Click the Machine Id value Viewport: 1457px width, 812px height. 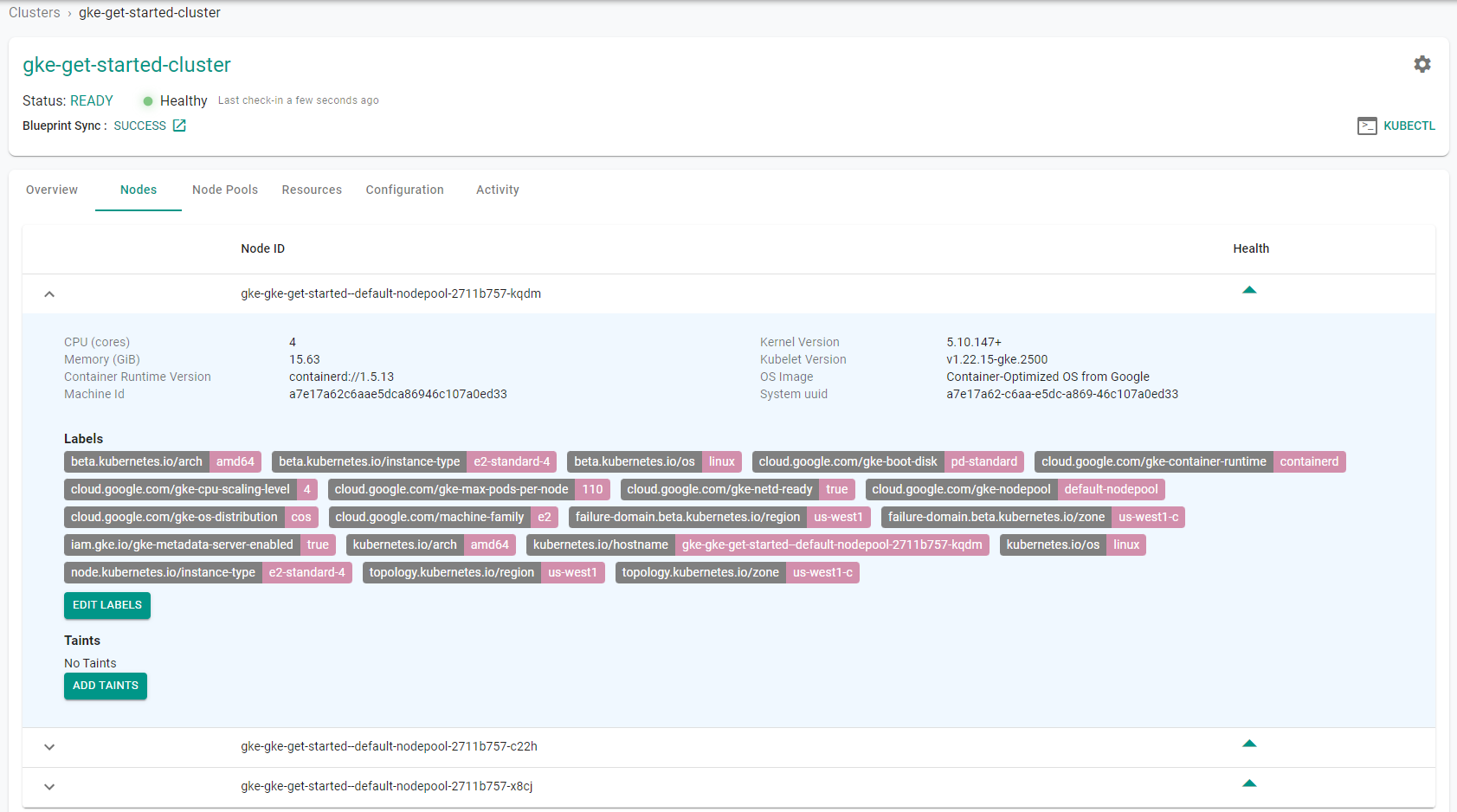coord(398,394)
